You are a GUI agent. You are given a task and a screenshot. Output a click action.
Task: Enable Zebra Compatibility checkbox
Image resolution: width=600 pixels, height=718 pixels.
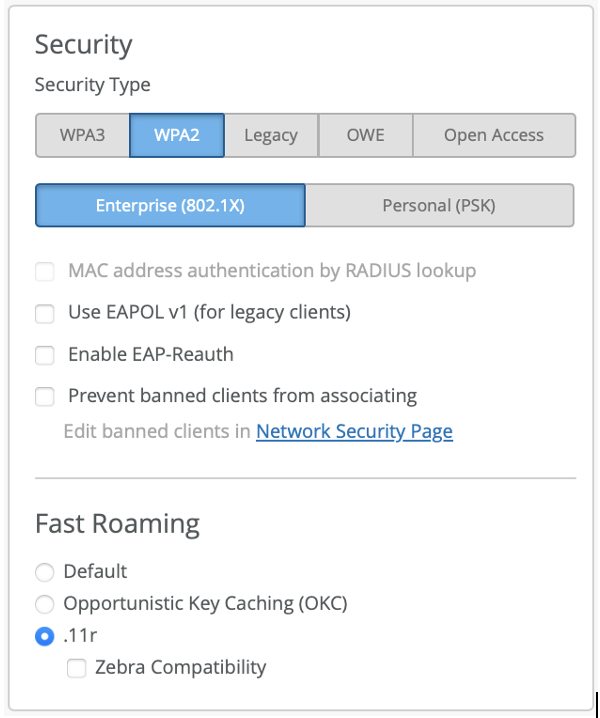pyautogui.click(x=77, y=668)
